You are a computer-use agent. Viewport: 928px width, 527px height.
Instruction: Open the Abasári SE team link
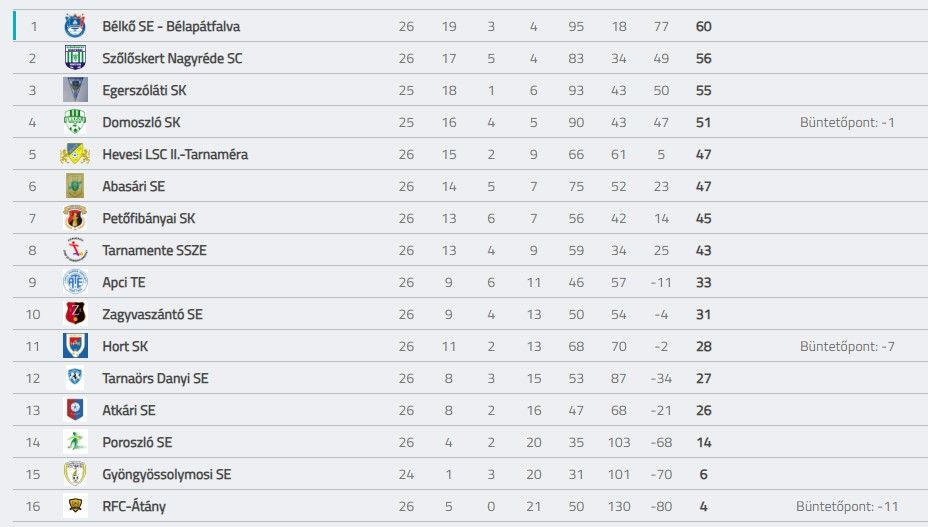pos(134,187)
